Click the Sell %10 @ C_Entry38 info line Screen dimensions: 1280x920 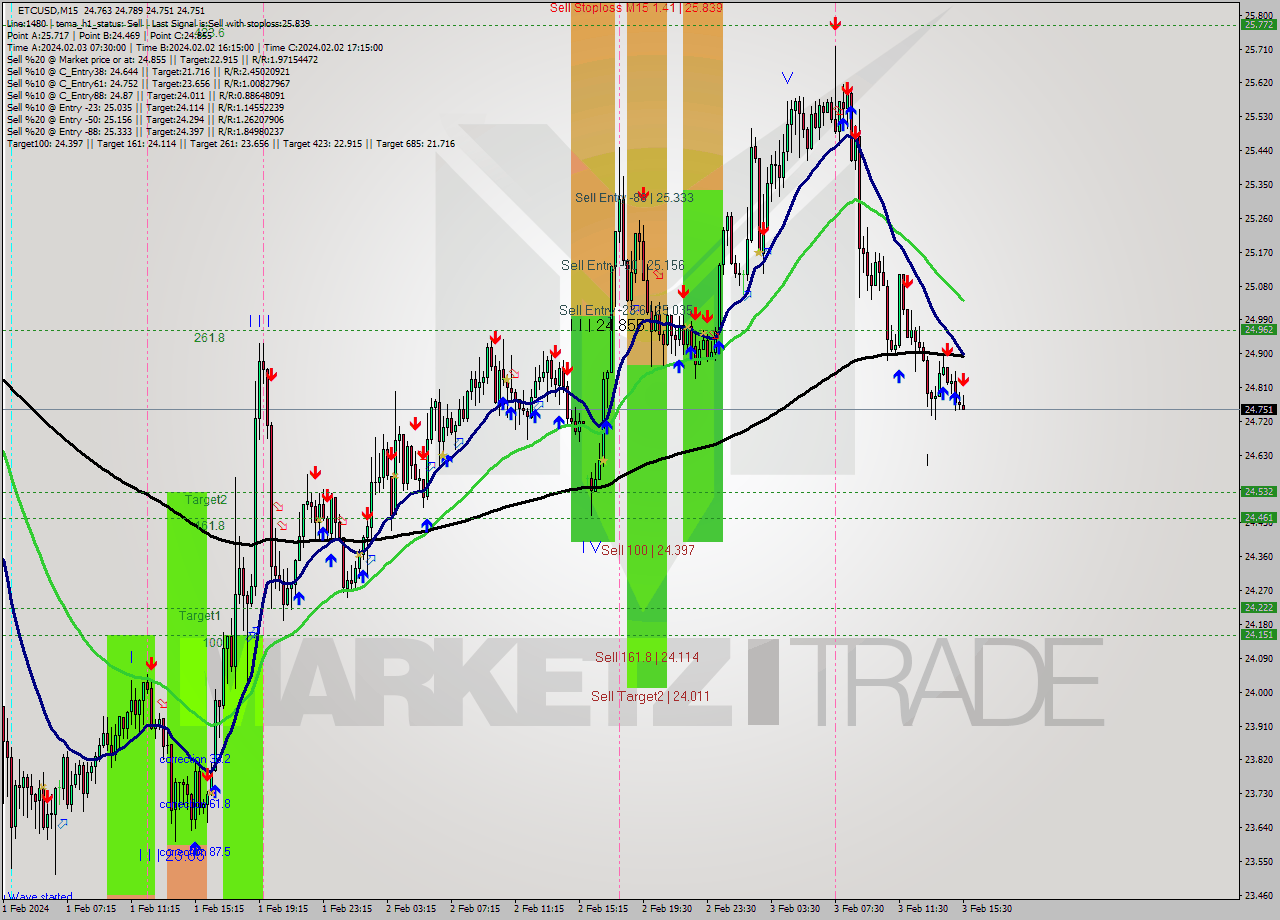[148, 71]
